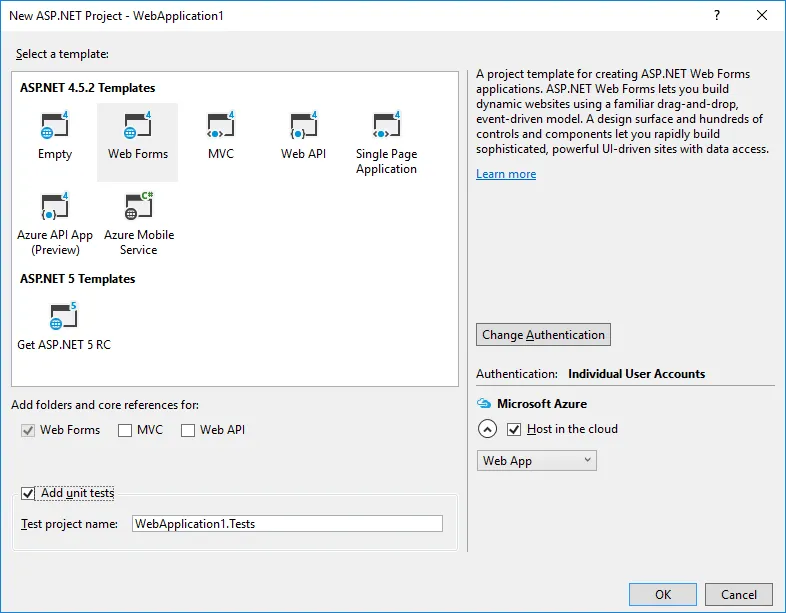Choose the MVC template icon
This screenshot has width=786, height=613.
(x=221, y=124)
